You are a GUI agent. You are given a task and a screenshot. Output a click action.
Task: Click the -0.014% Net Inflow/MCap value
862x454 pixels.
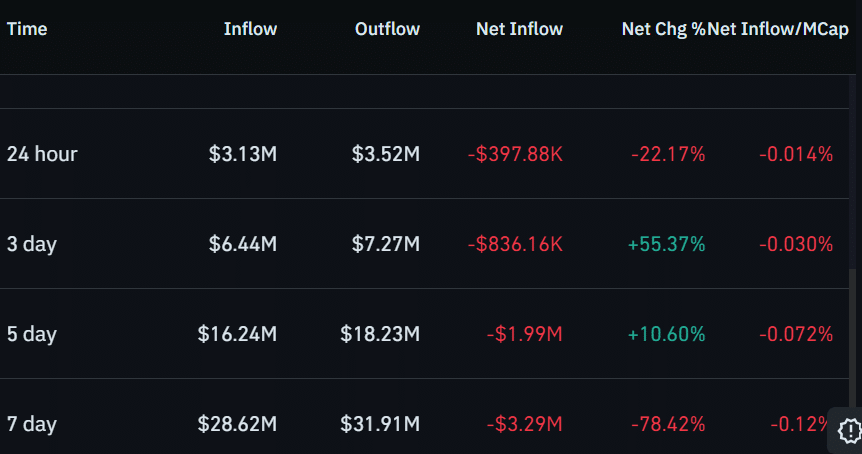point(796,154)
